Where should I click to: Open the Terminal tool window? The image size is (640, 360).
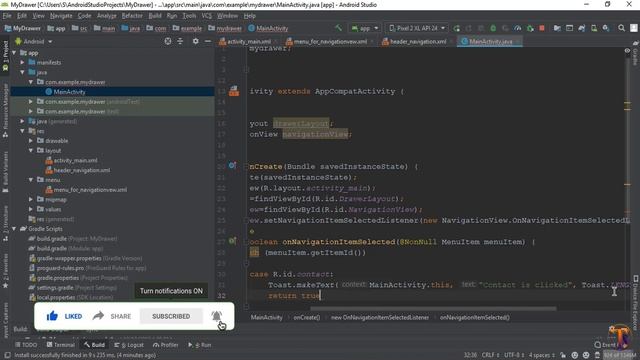(x=61, y=345)
